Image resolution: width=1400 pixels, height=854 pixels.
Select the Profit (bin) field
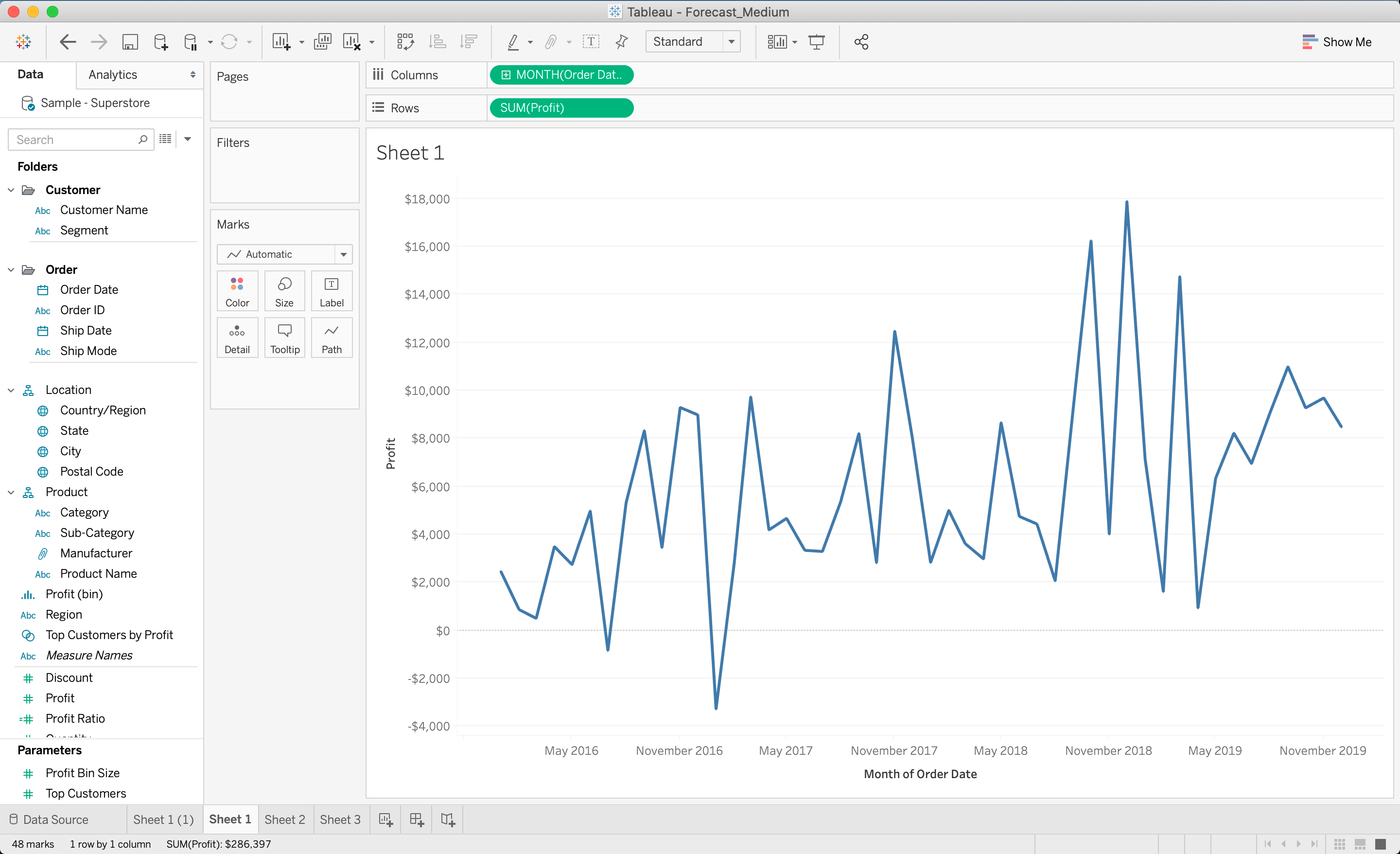74,594
